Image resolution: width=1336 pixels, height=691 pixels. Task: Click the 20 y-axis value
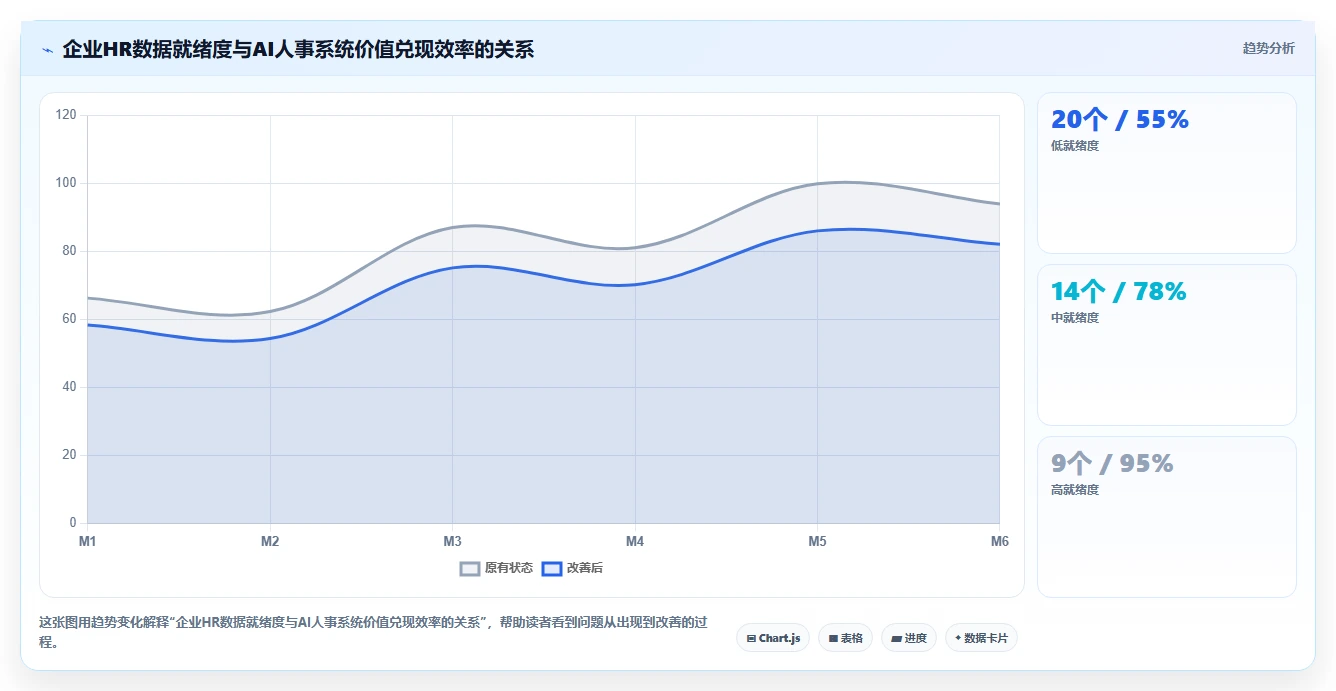[x=69, y=455]
